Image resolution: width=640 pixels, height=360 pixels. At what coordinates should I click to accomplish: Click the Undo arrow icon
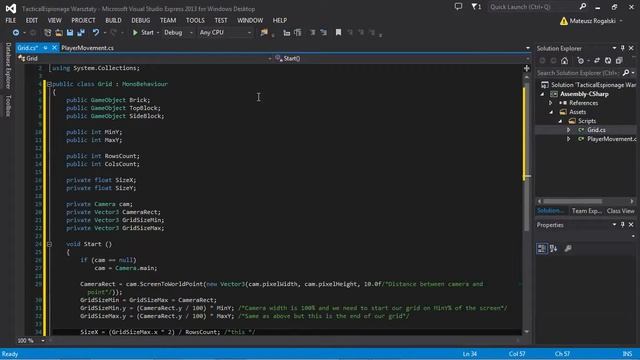(x=96, y=33)
